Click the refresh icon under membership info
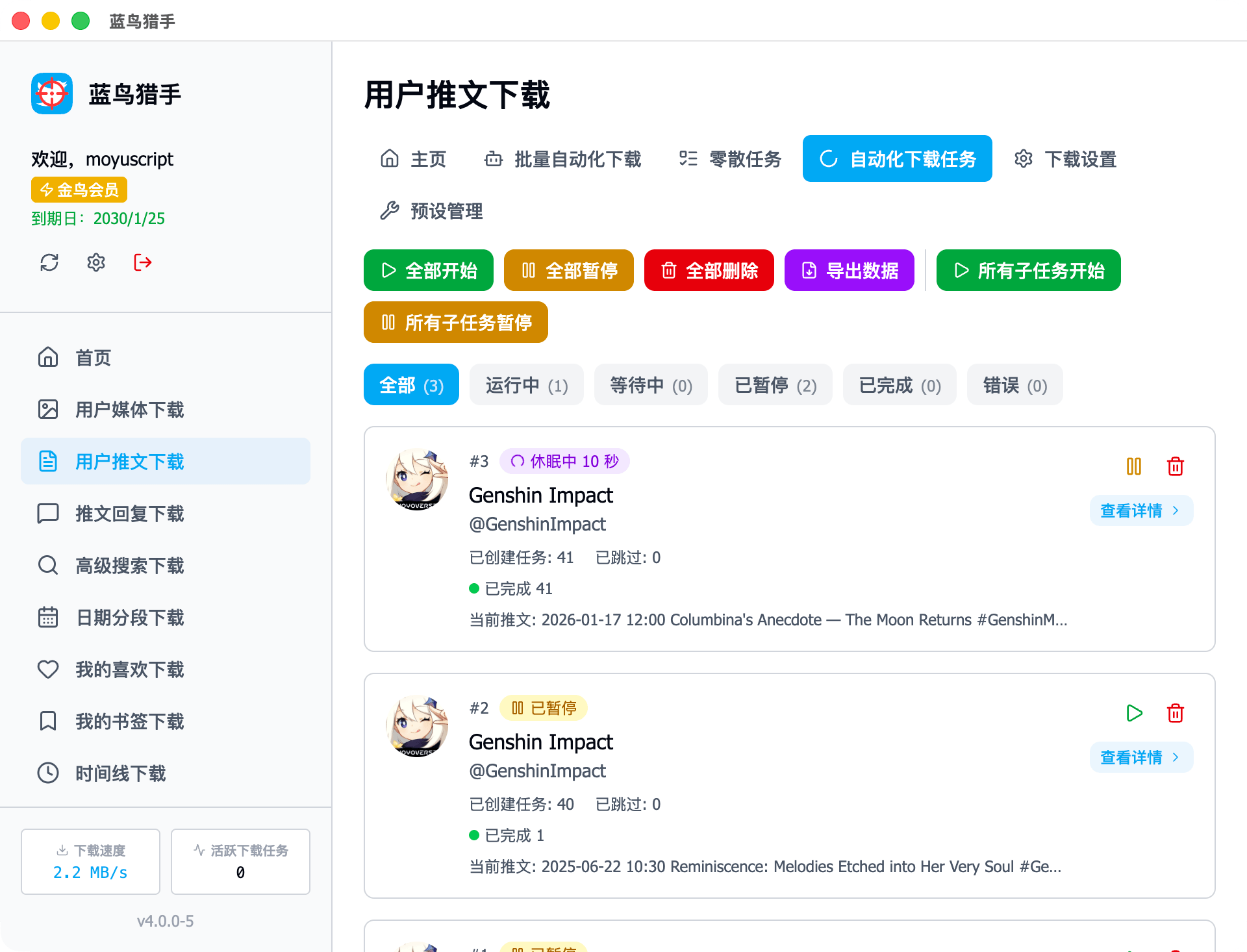Image resolution: width=1247 pixels, height=952 pixels. click(x=49, y=262)
